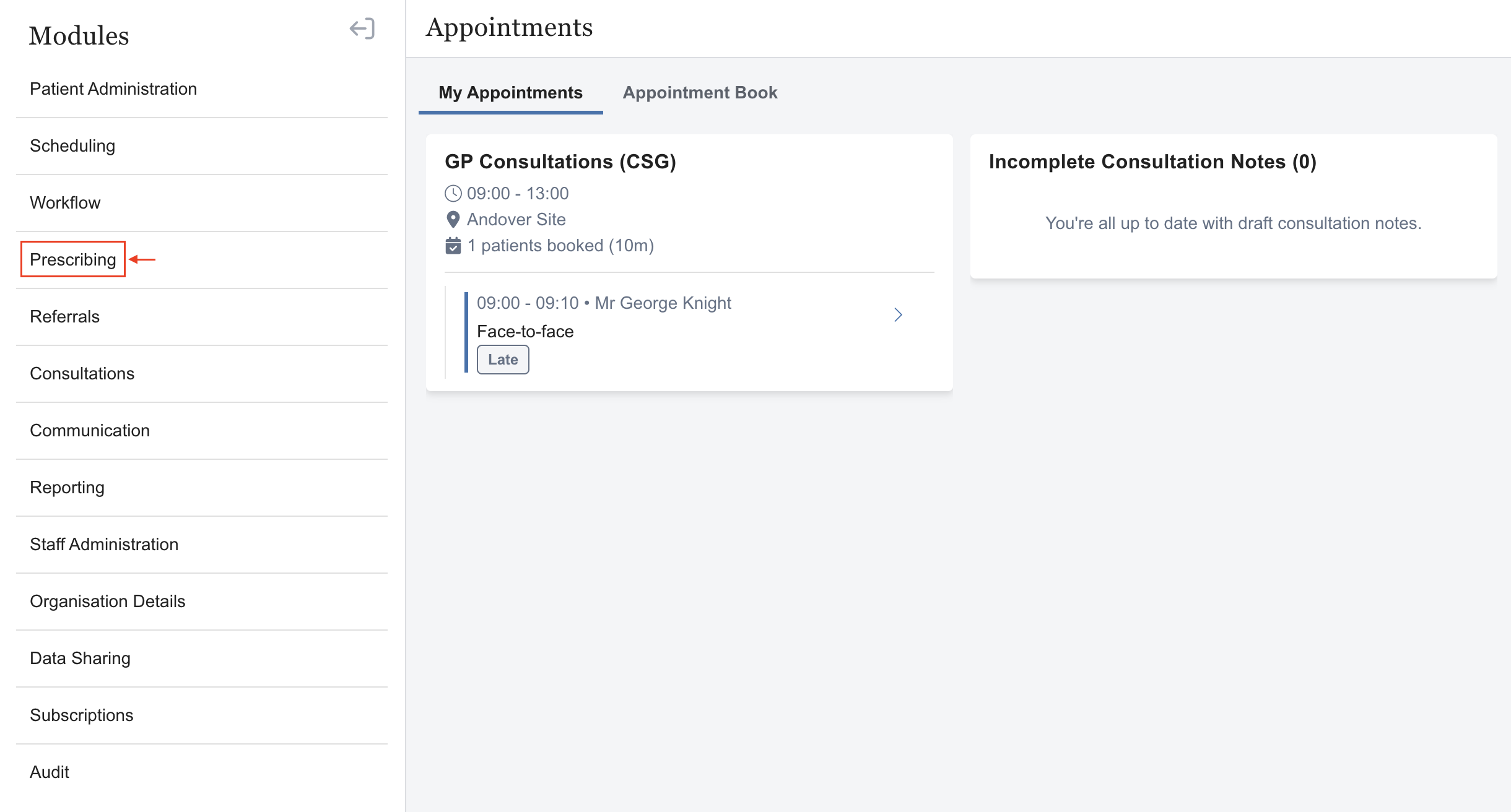Viewport: 1511px width, 812px height.
Task: Open Patient Administration module
Action: tap(113, 89)
